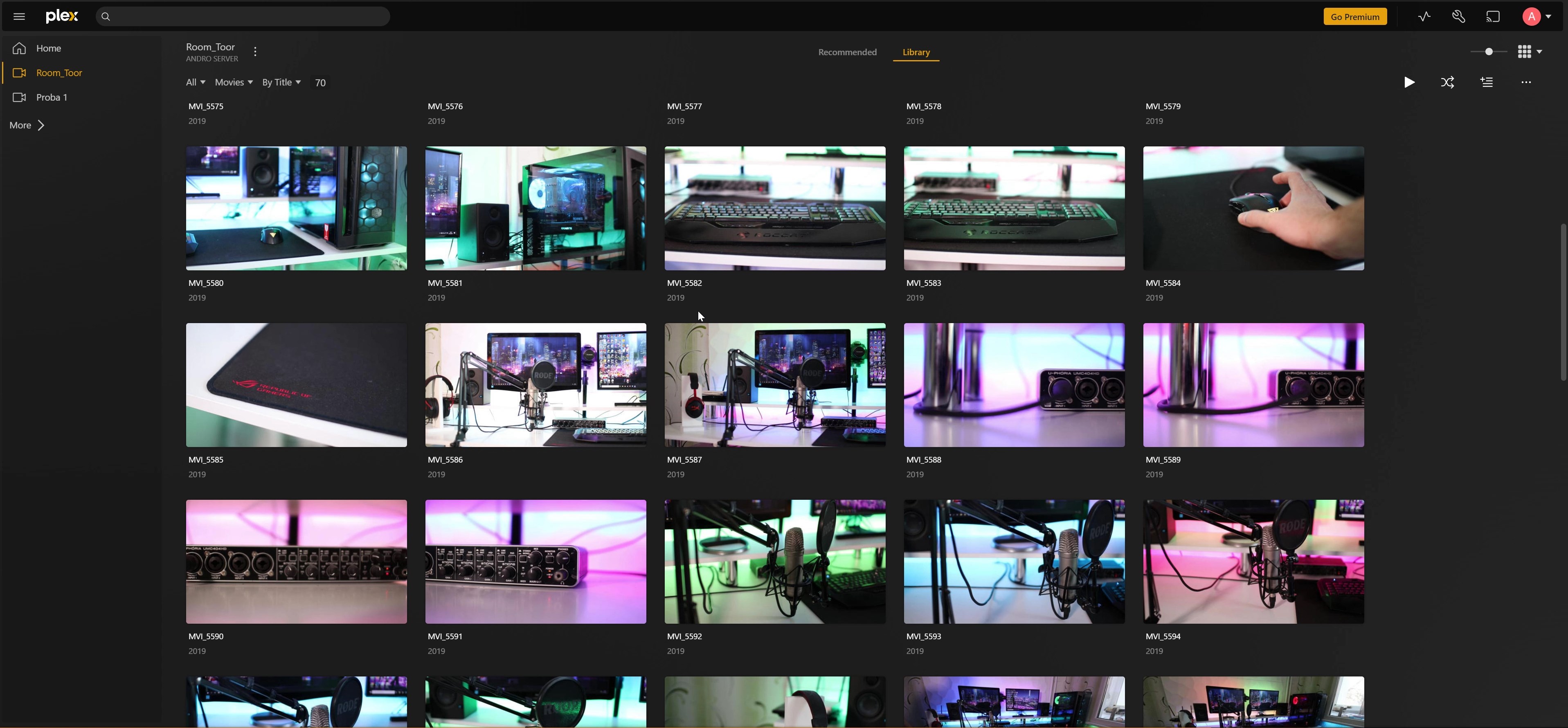The image size is (1568, 728).
Task: Expand the By Title sort dropdown
Action: pos(281,82)
